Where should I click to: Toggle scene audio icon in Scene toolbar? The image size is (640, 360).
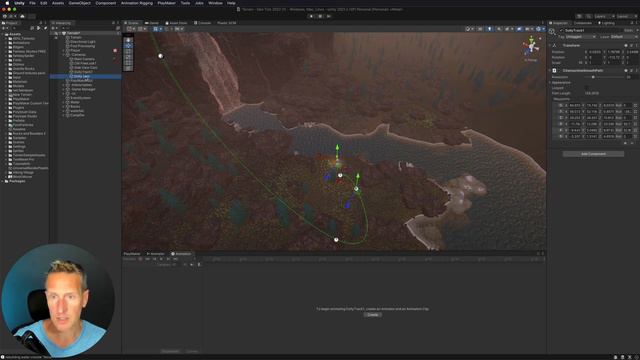coord(499,29)
